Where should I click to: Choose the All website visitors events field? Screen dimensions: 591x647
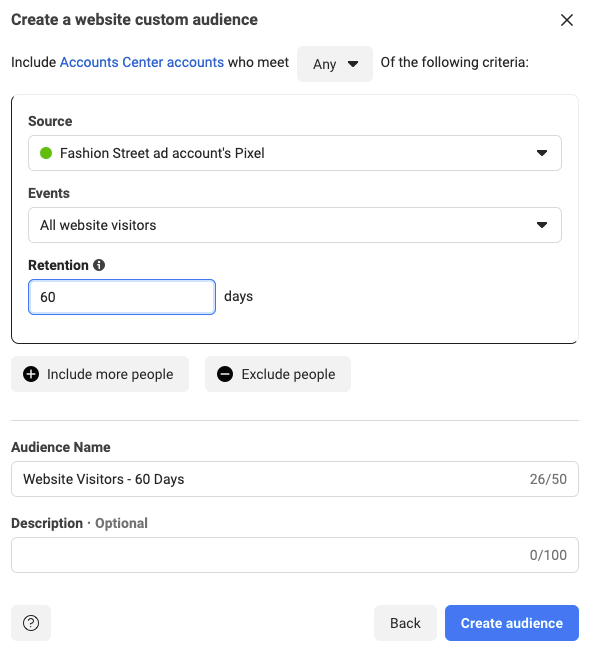(295, 225)
